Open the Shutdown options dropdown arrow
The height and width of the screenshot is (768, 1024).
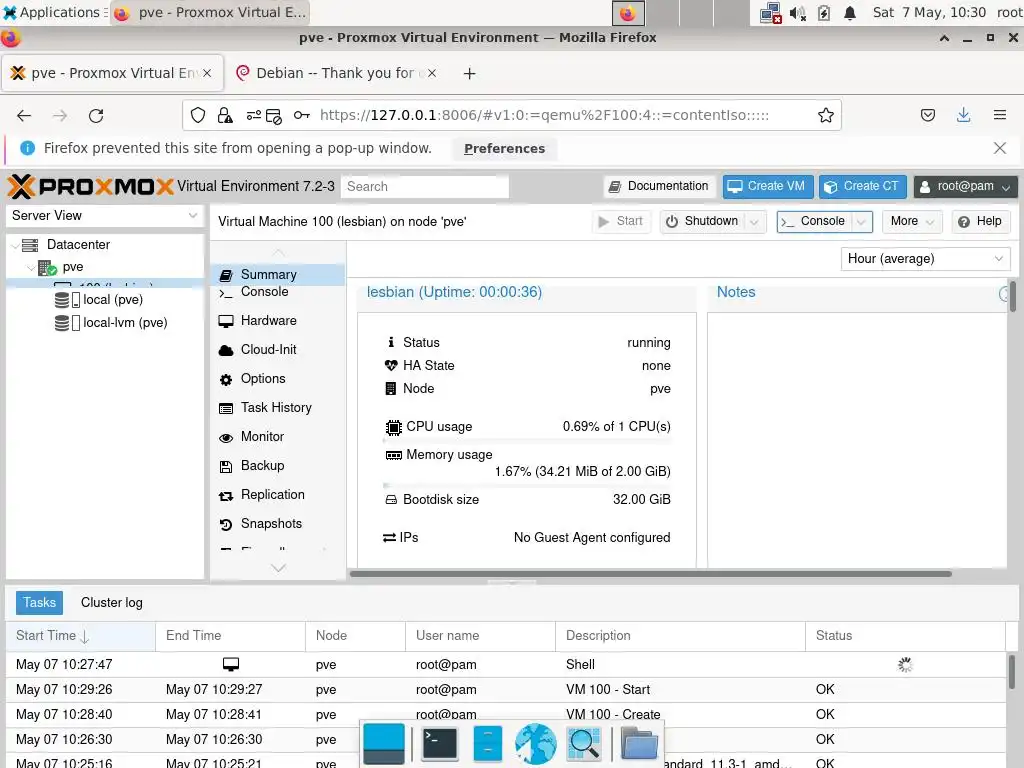[x=754, y=222]
